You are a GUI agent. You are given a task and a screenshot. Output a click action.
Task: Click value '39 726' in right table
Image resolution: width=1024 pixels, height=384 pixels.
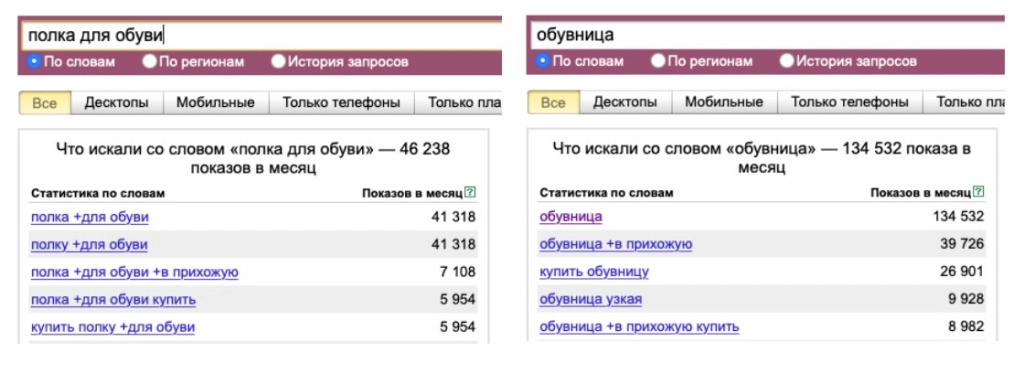pos(962,244)
